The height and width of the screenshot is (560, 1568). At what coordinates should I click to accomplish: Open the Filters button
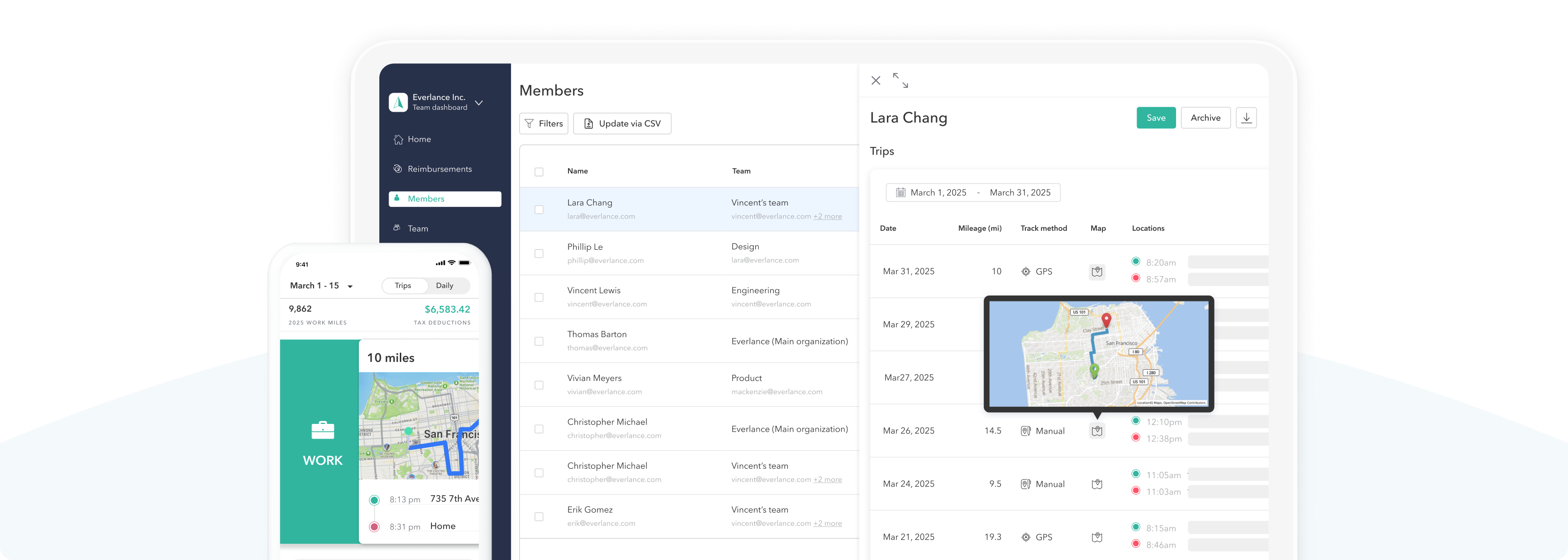click(x=544, y=123)
